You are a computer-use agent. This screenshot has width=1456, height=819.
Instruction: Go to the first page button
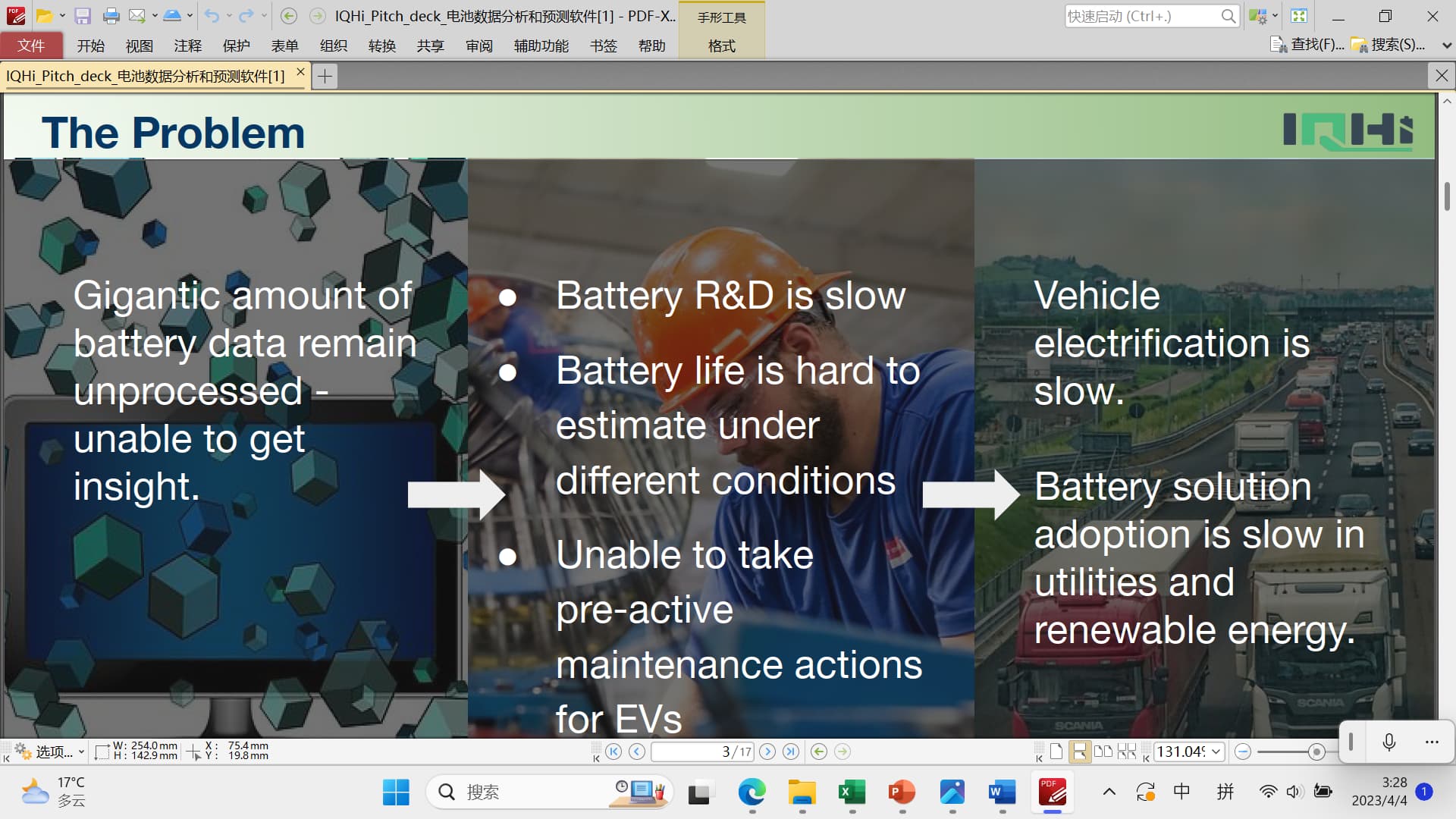[x=613, y=752]
